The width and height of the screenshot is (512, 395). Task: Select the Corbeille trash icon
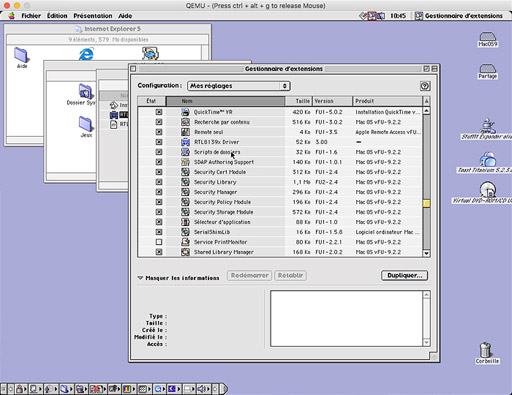tap(486, 350)
